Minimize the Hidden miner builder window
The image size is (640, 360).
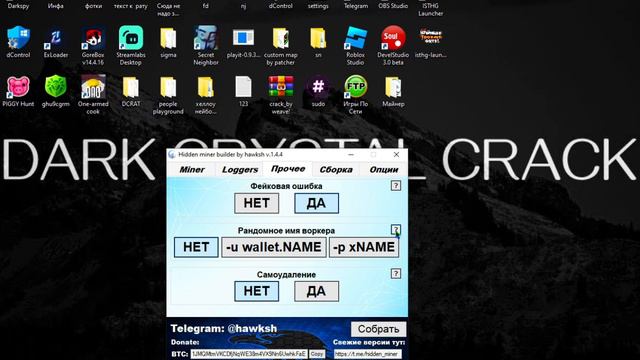pyautogui.click(x=351, y=155)
